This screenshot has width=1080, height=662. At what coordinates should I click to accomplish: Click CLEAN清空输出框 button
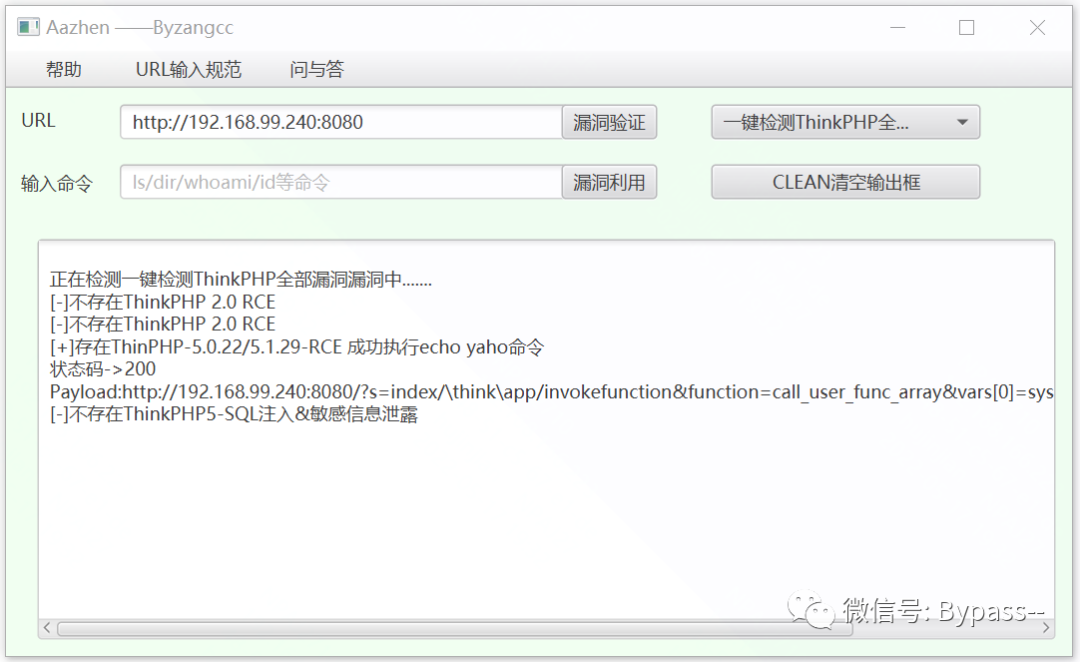click(x=845, y=183)
